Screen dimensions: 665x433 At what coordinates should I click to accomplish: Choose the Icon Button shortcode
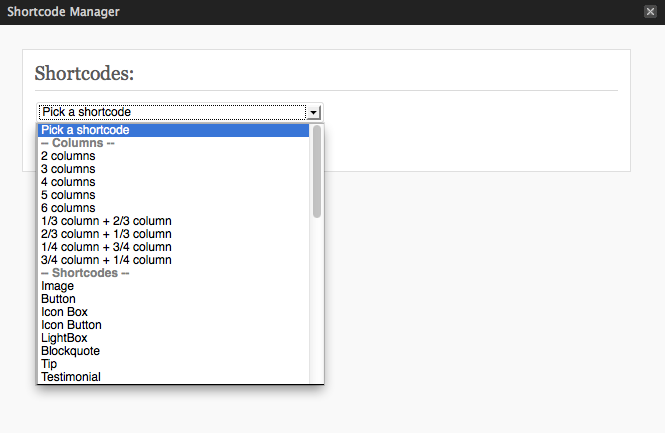(x=173, y=325)
